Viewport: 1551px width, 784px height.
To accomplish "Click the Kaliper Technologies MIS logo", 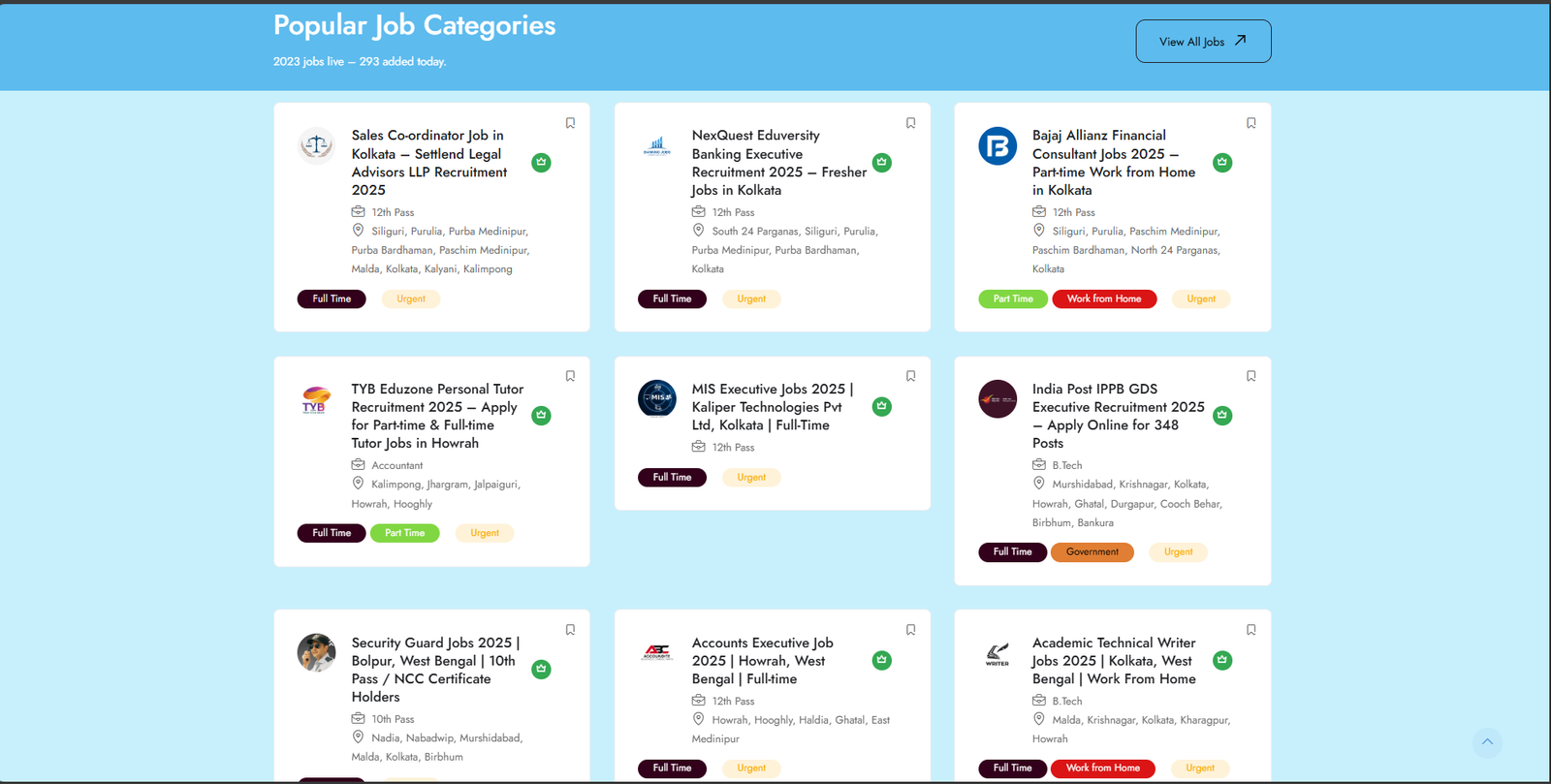I will [657, 398].
